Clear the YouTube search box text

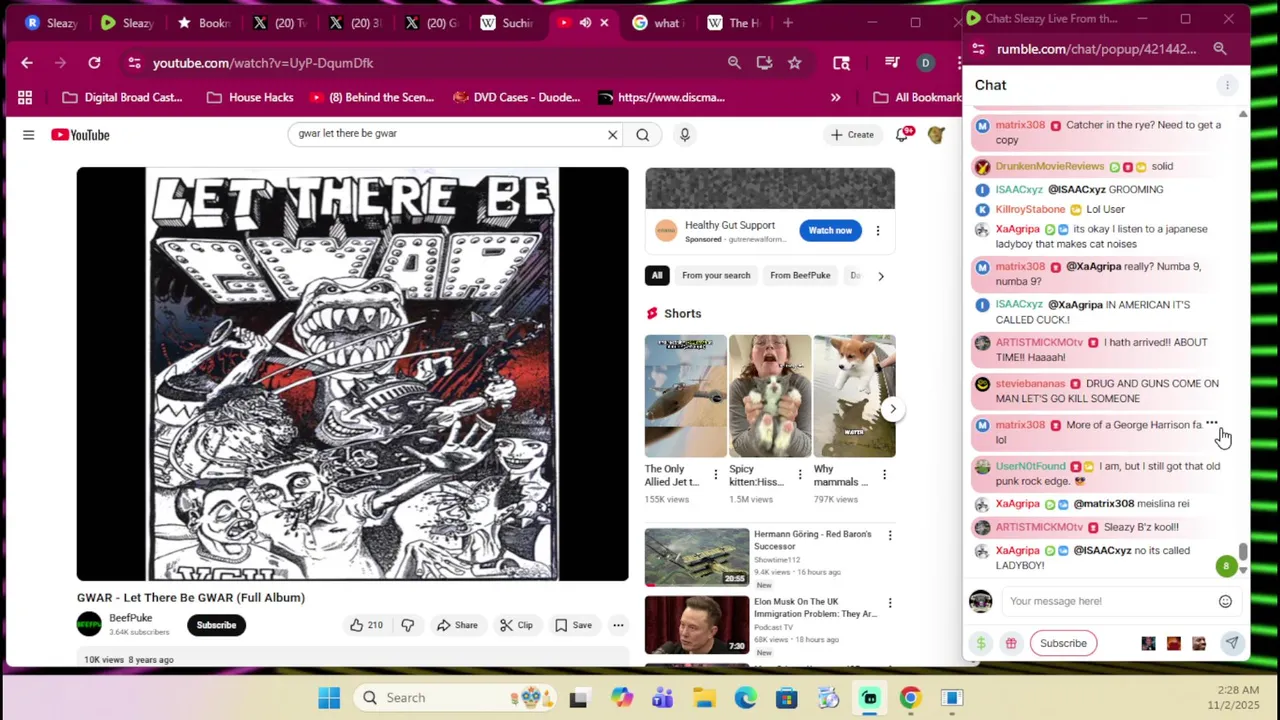click(x=613, y=135)
